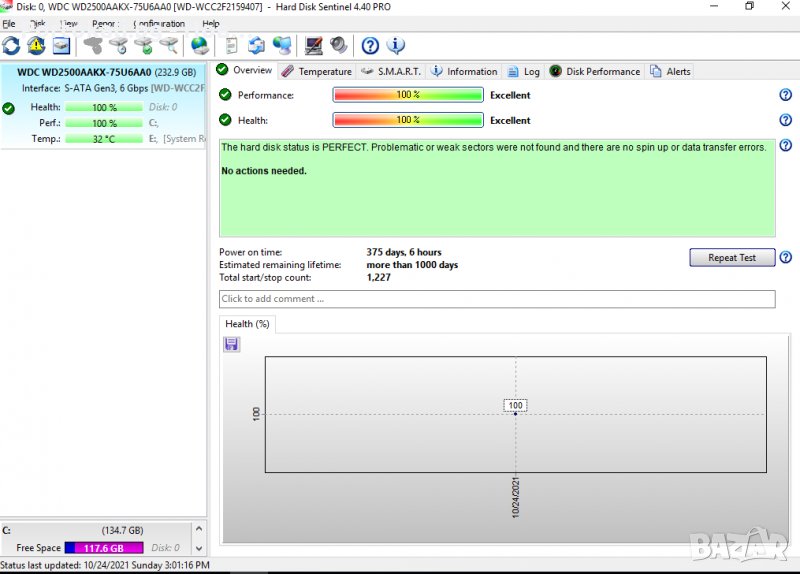
Task: Click the blue question mark toolbar icon
Action: point(370,45)
